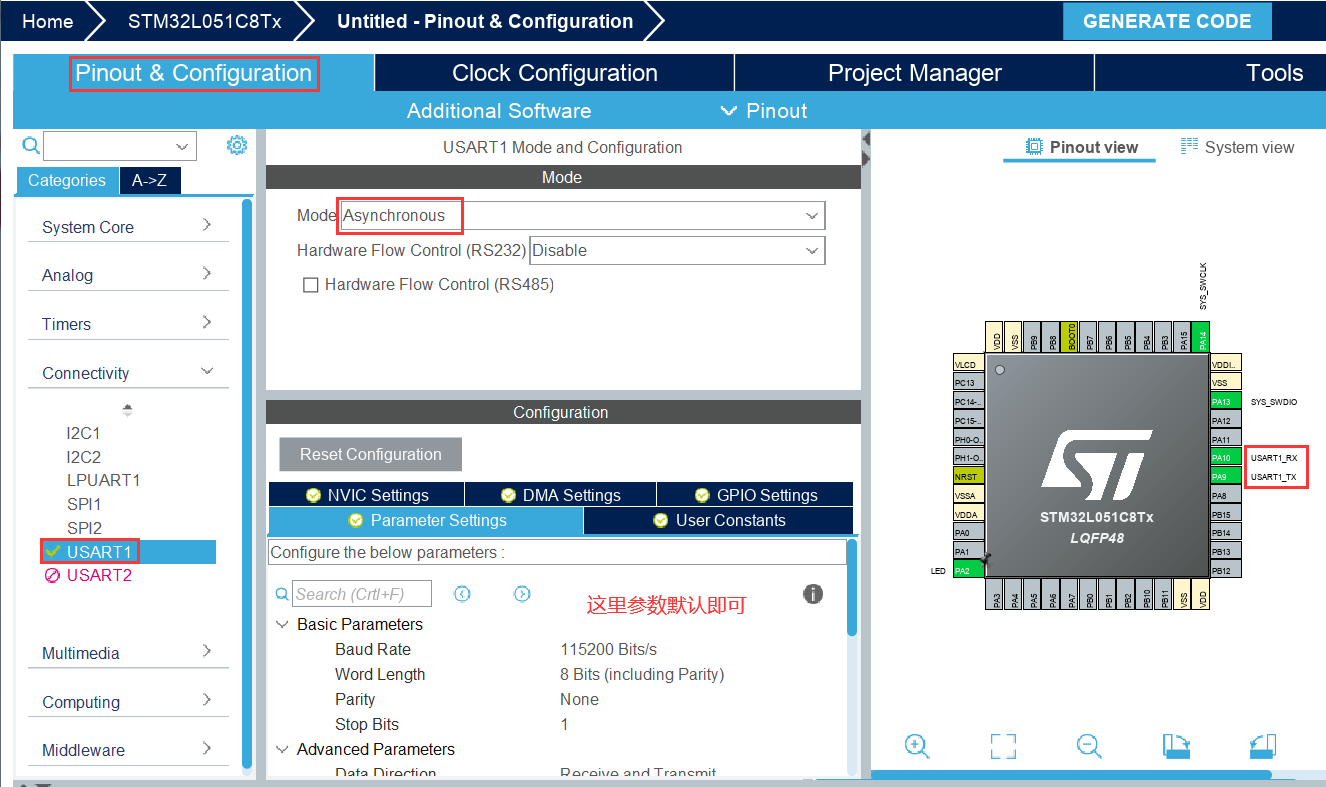Click the categories panel vertical scrollbar
The image size is (1326, 787).
(x=247, y=482)
